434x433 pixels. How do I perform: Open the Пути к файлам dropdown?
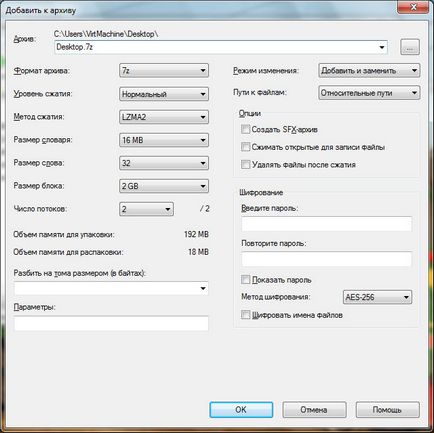click(369, 93)
